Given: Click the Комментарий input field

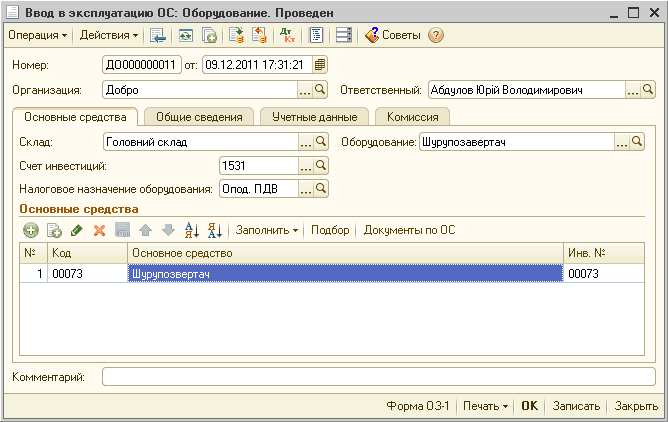Looking at the screenshot, I should point(379,377).
